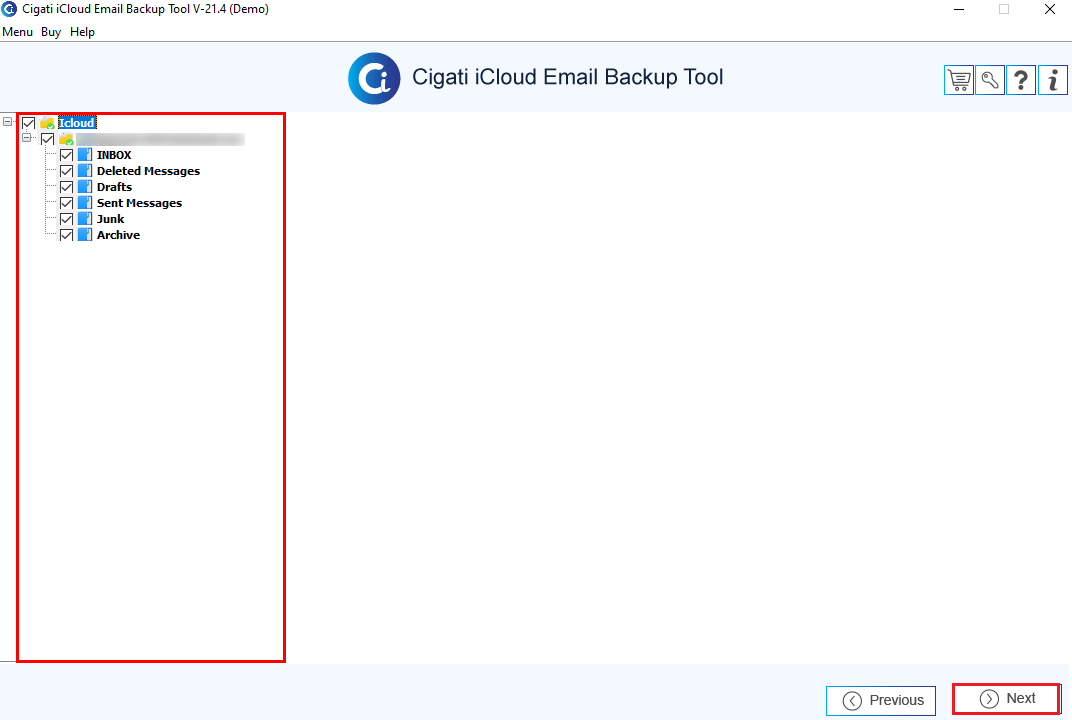Select the blurred account name row
This screenshot has height=720, width=1072.
(x=160, y=139)
